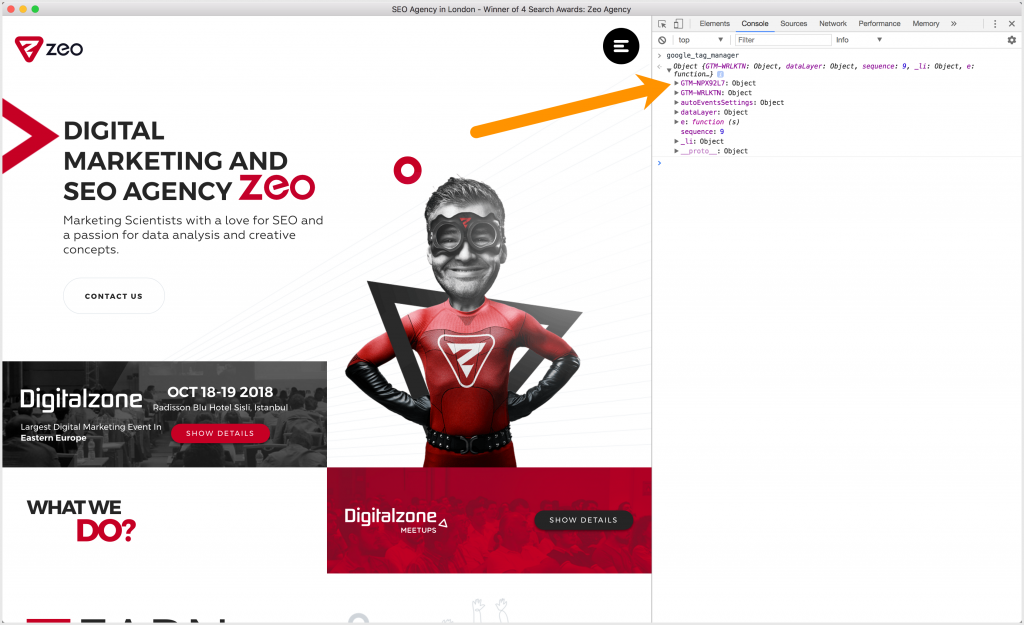Click SHOW DETAILS on Digitalzone event banner
Image resolution: width=1024 pixels, height=625 pixels.
coord(220,433)
